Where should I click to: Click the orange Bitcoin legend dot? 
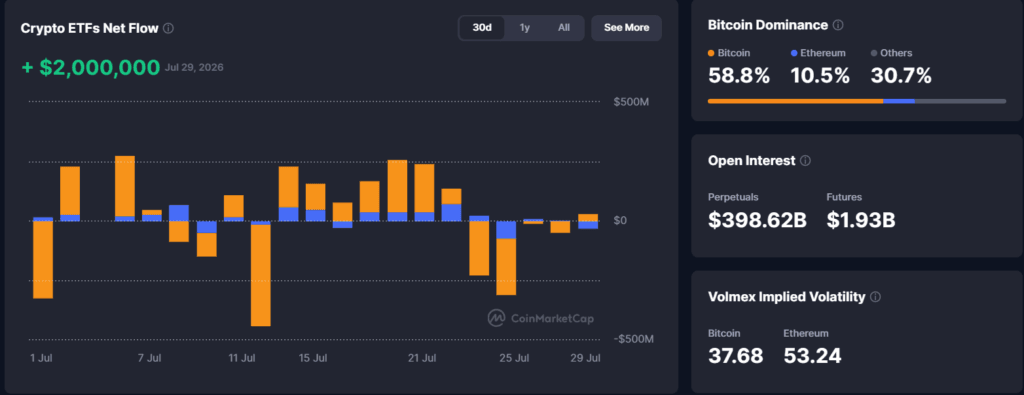click(711, 54)
